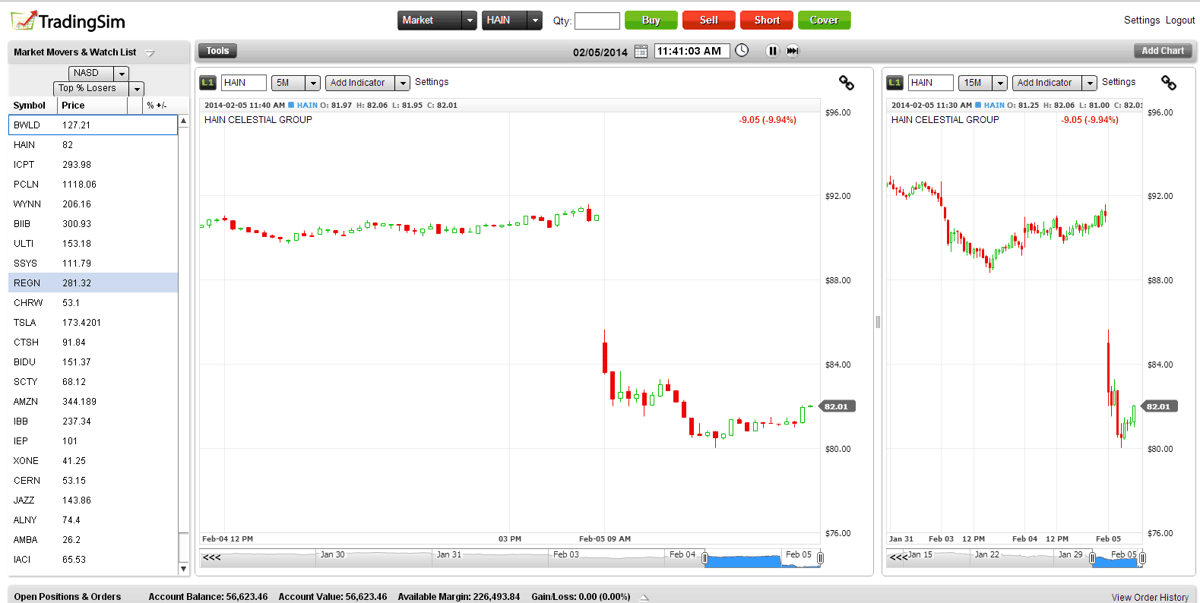
Task: Click the chain link icon on the right chart
Action: tap(1168, 84)
